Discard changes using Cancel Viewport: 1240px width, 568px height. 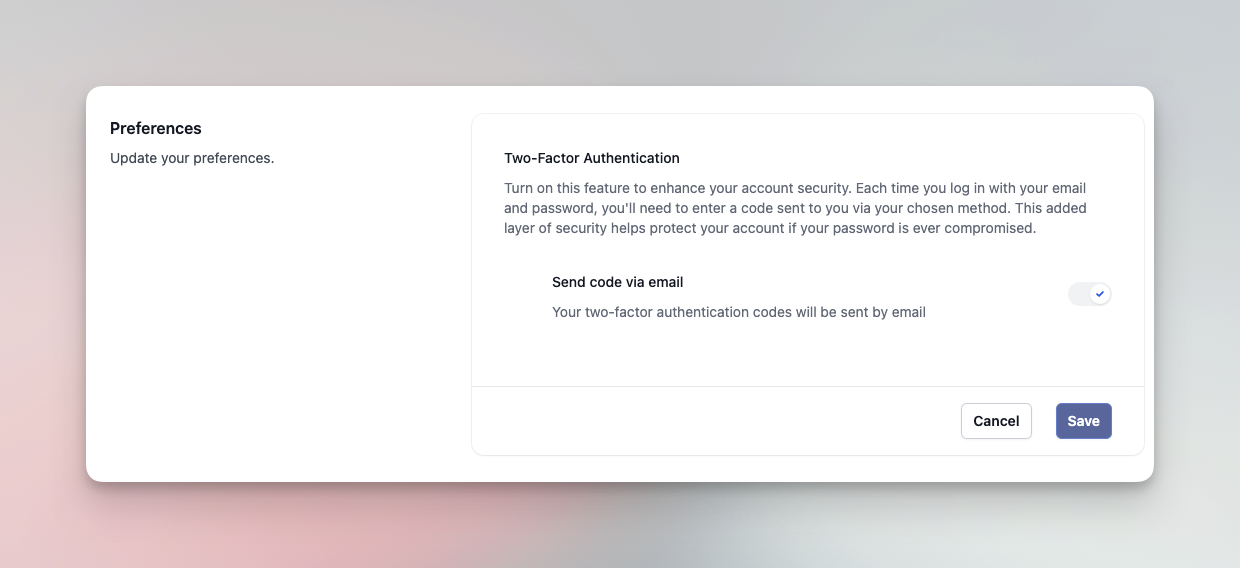(995, 421)
